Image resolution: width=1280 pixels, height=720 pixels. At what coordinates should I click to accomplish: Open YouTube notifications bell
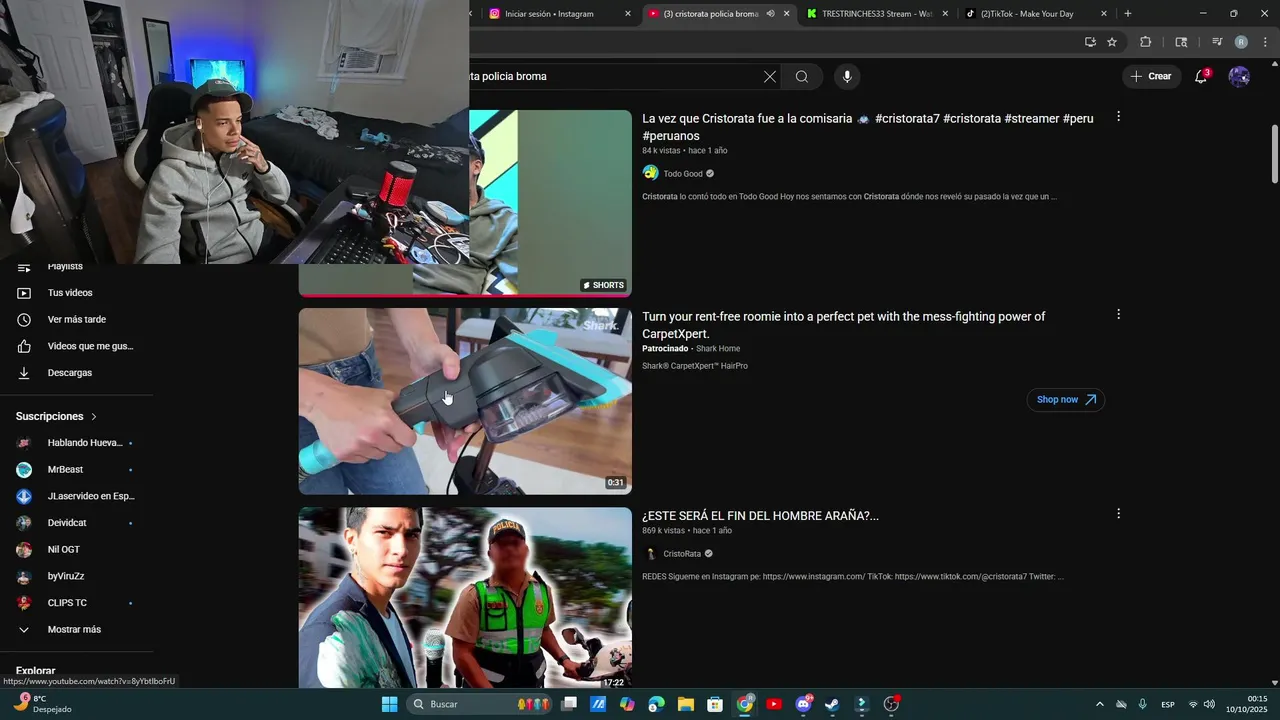1201,76
